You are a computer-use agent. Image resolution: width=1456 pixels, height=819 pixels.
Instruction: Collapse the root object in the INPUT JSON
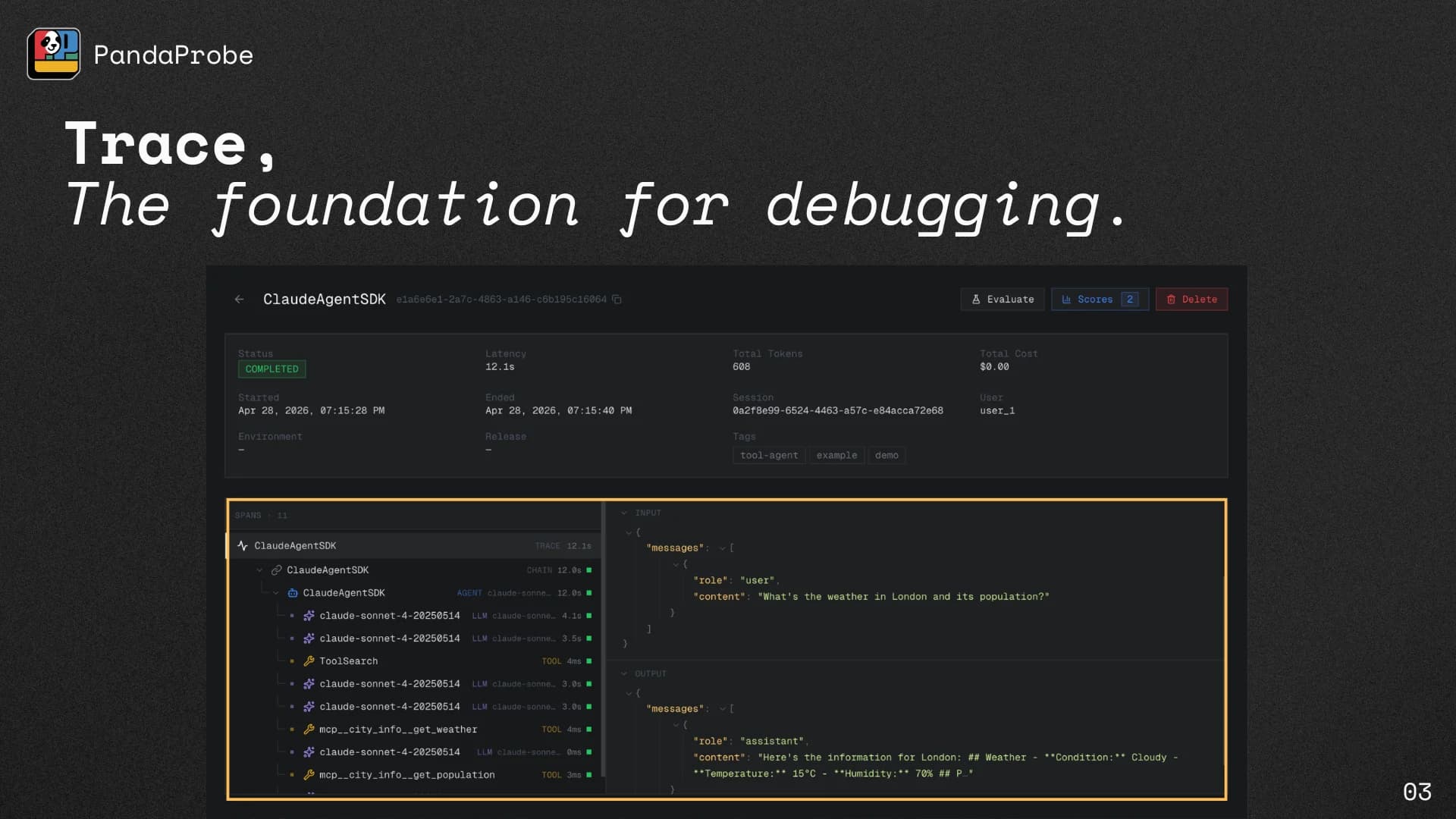[629, 533]
